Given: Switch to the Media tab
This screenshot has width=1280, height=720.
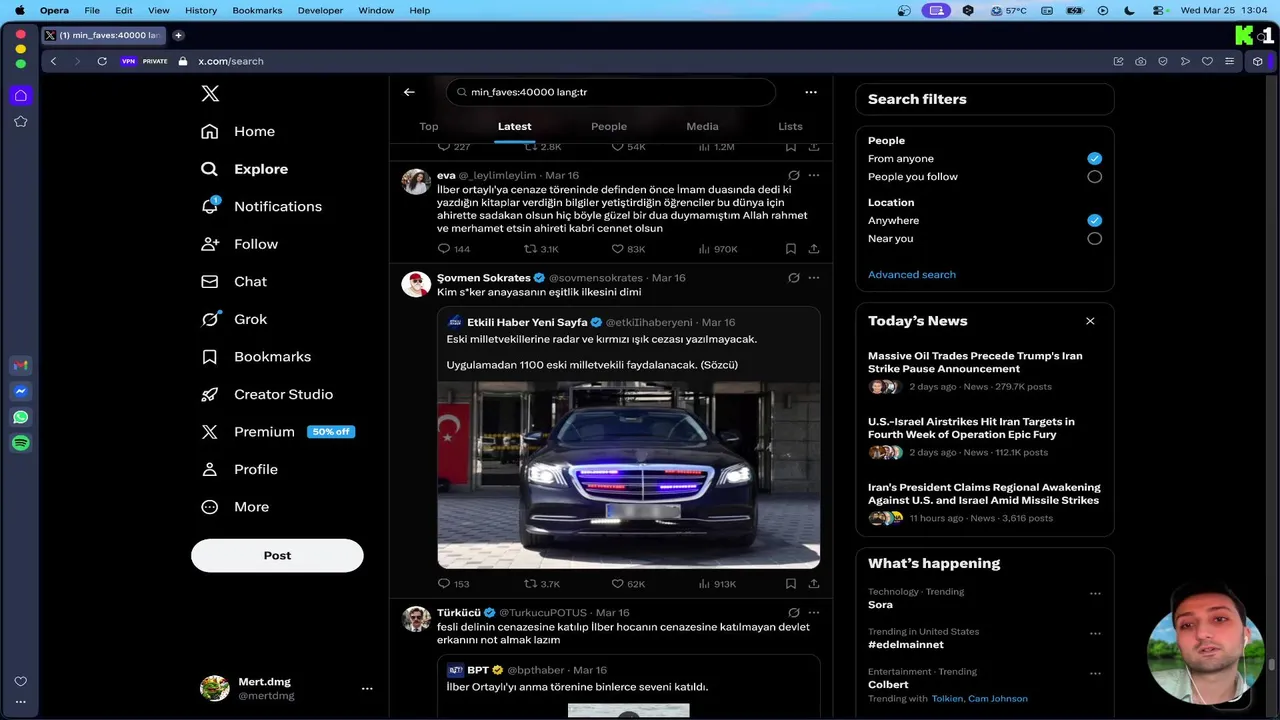Looking at the screenshot, I should point(702,126).
